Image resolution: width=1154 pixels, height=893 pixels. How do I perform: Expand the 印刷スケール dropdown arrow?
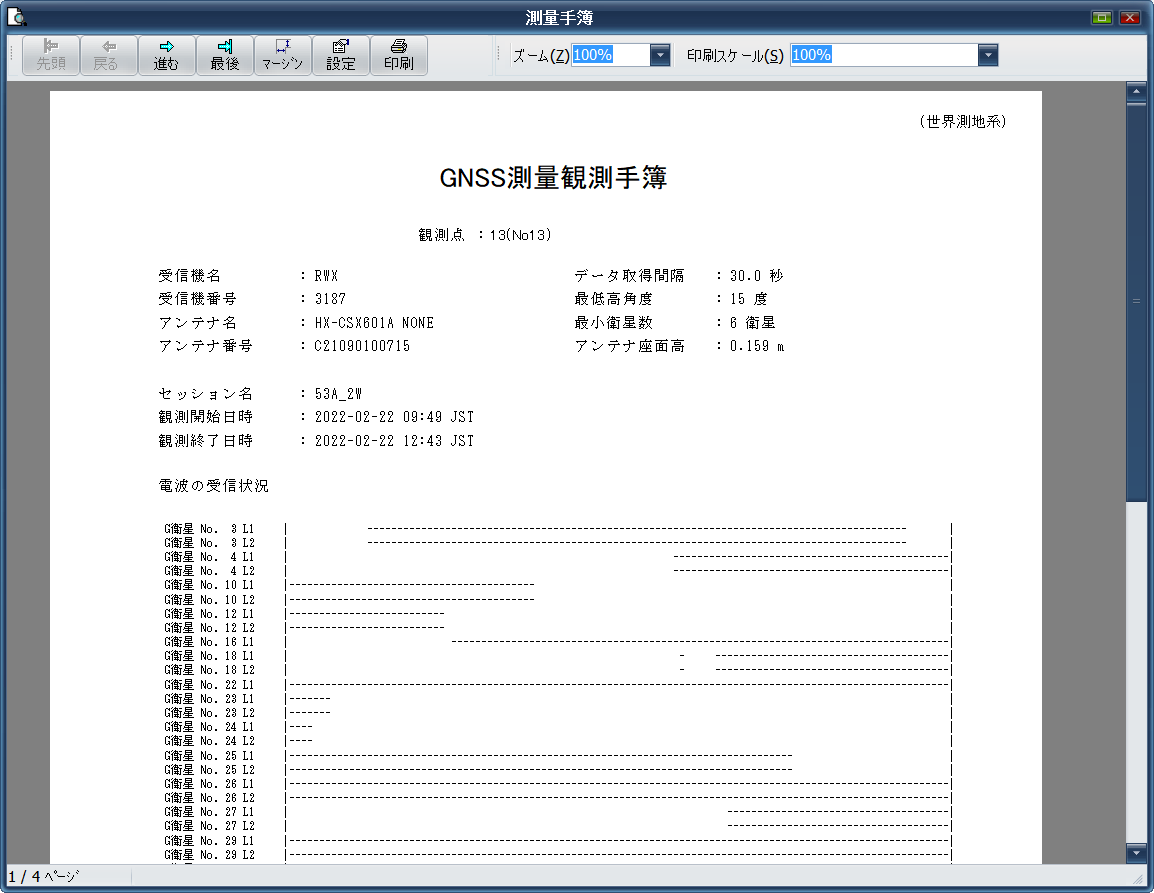tap(988, 55)
